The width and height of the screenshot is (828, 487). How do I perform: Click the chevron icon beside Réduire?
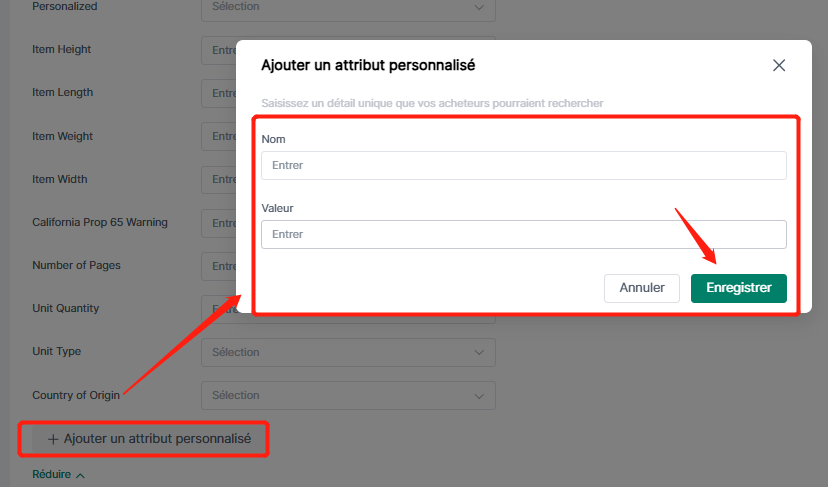(x=80, y=475)
